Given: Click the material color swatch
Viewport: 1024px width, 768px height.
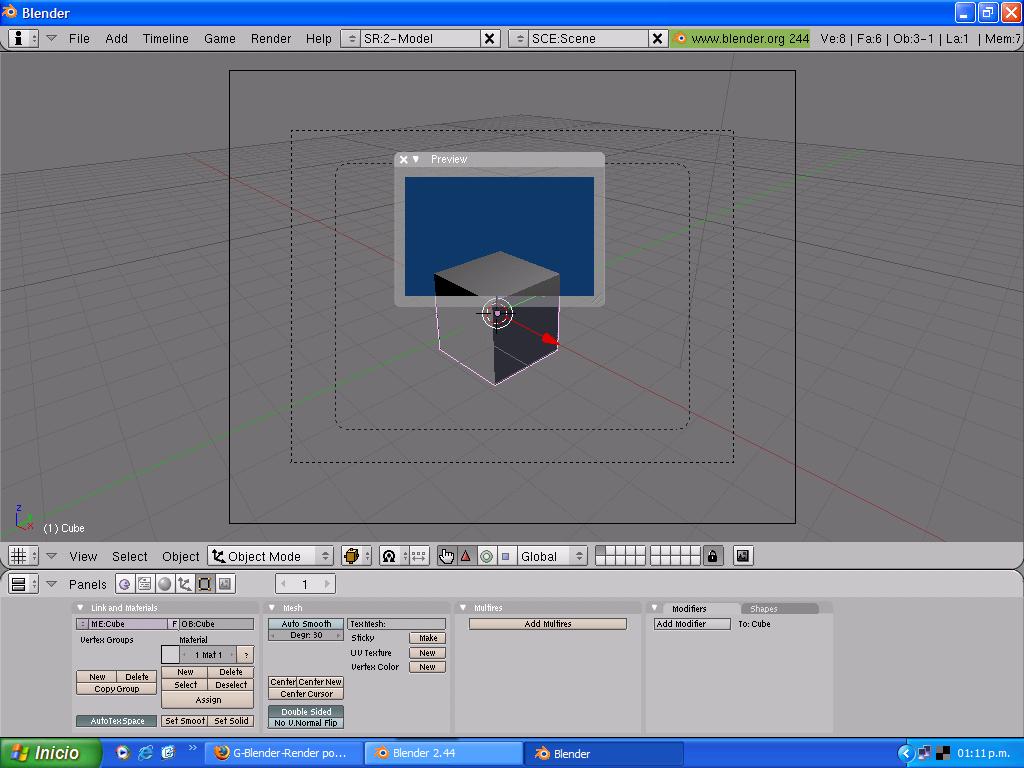Looking at the screenshot, I should point(170,654).
